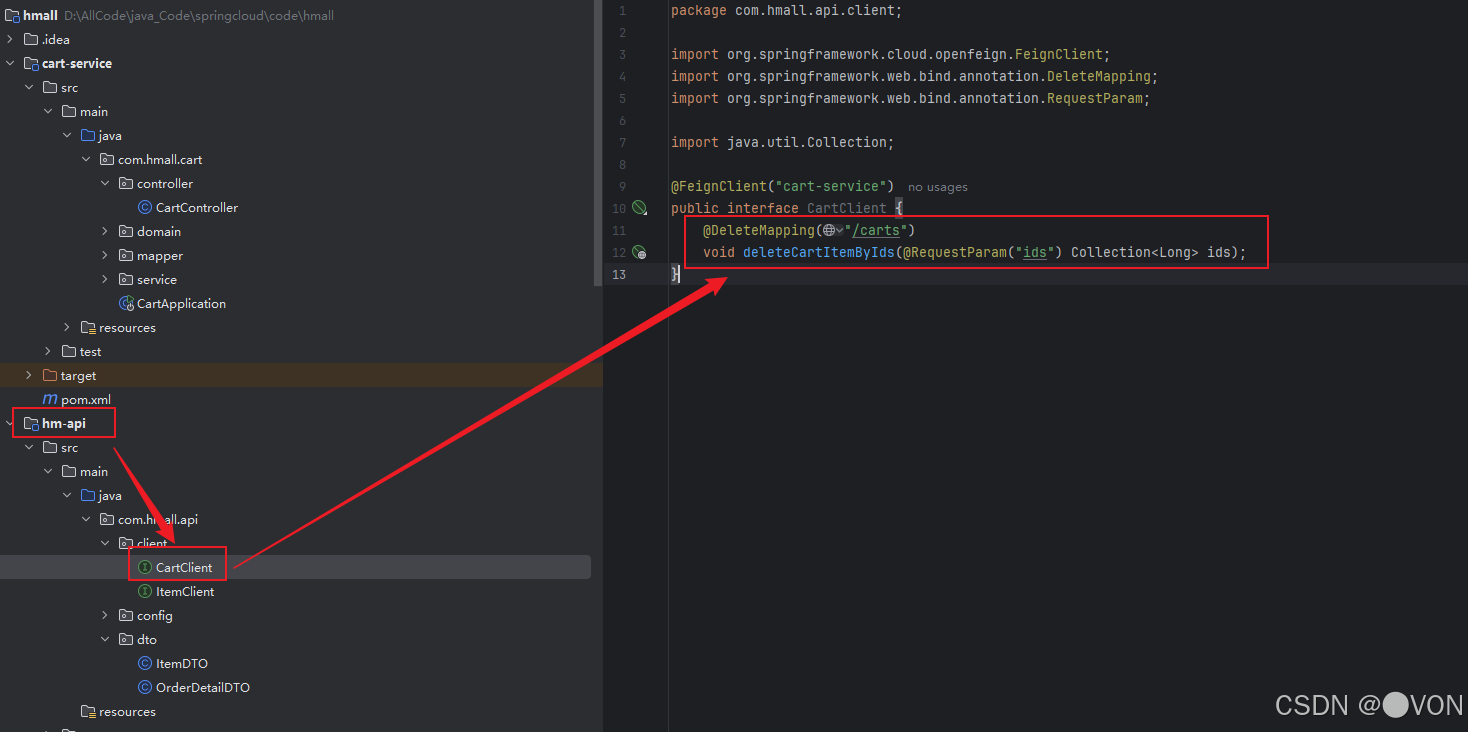Click the CartController class icon
This screenshot has width=1468, height=732.
145,207
